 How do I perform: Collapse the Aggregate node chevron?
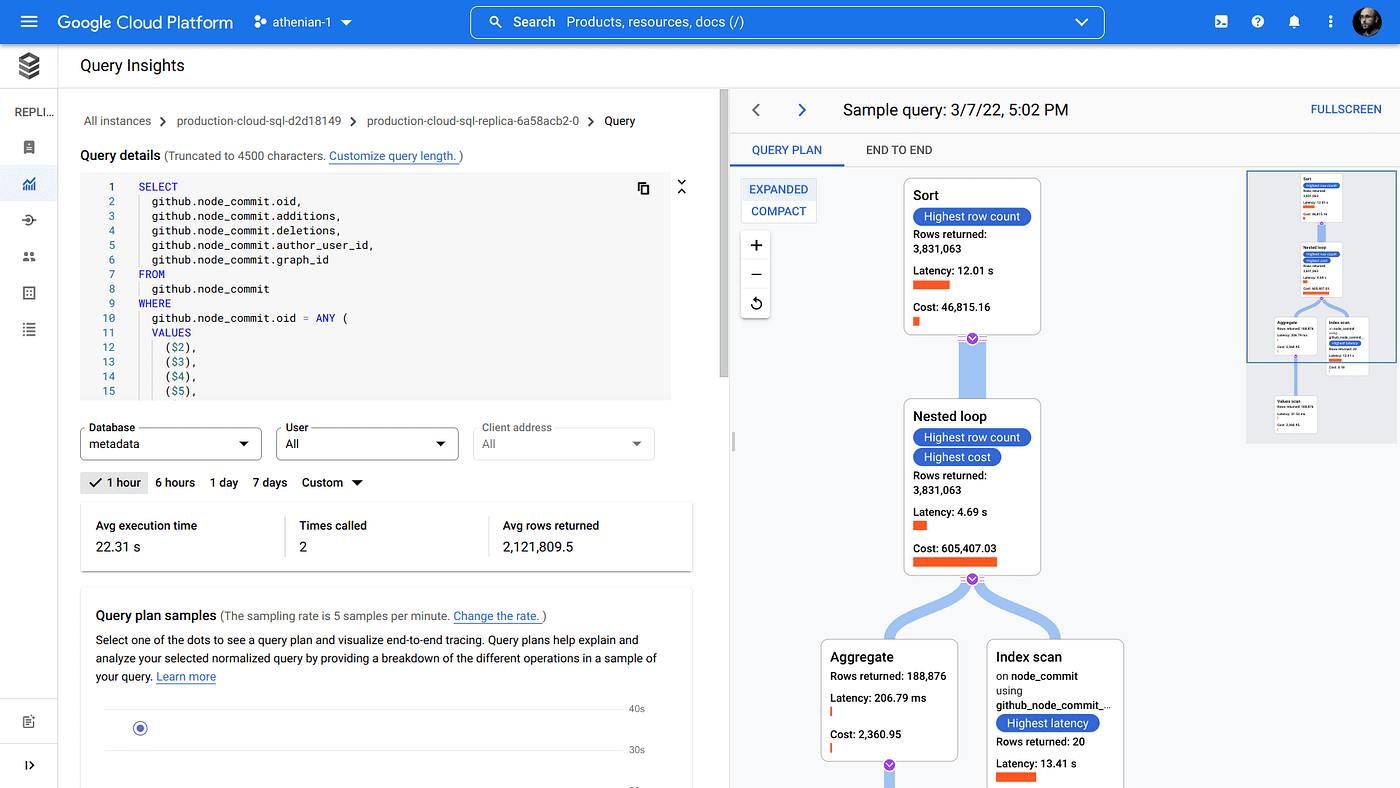[x=889, y=765]
